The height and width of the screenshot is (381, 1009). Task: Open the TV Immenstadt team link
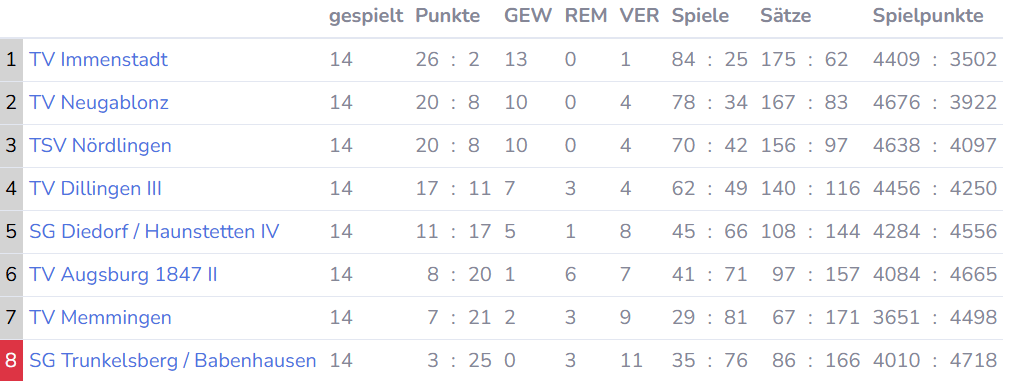(x=98, y=60)
